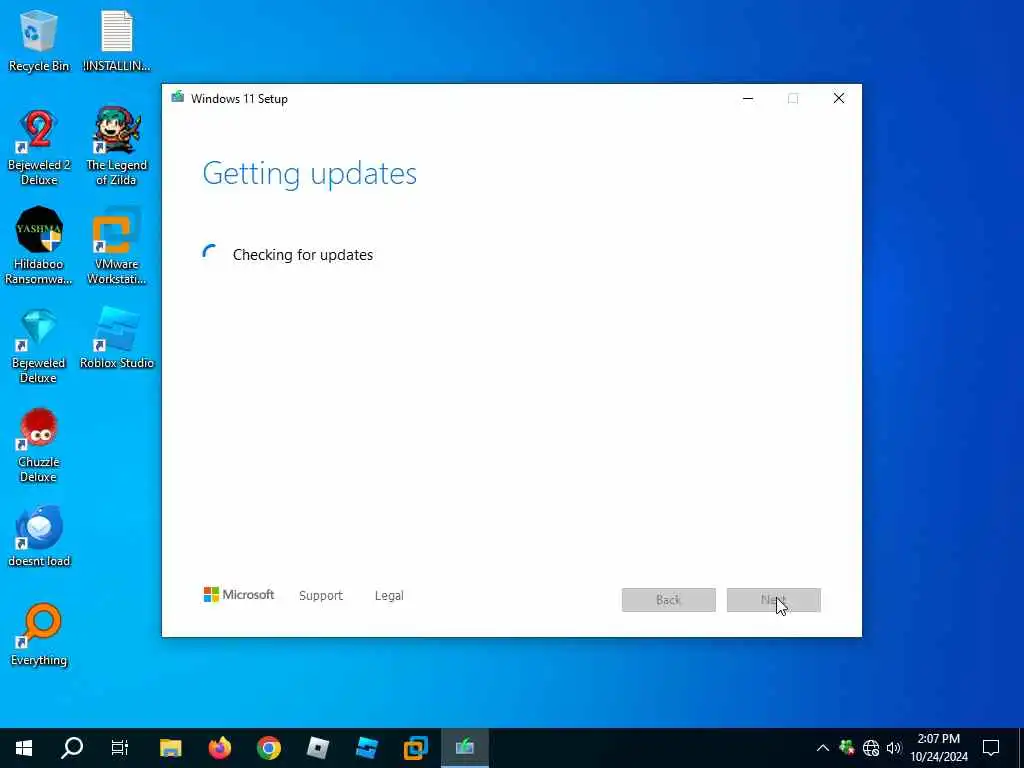Click the Next button in Setup
The width and height of the screenshot is (1024, 768).
coord(773,600)
